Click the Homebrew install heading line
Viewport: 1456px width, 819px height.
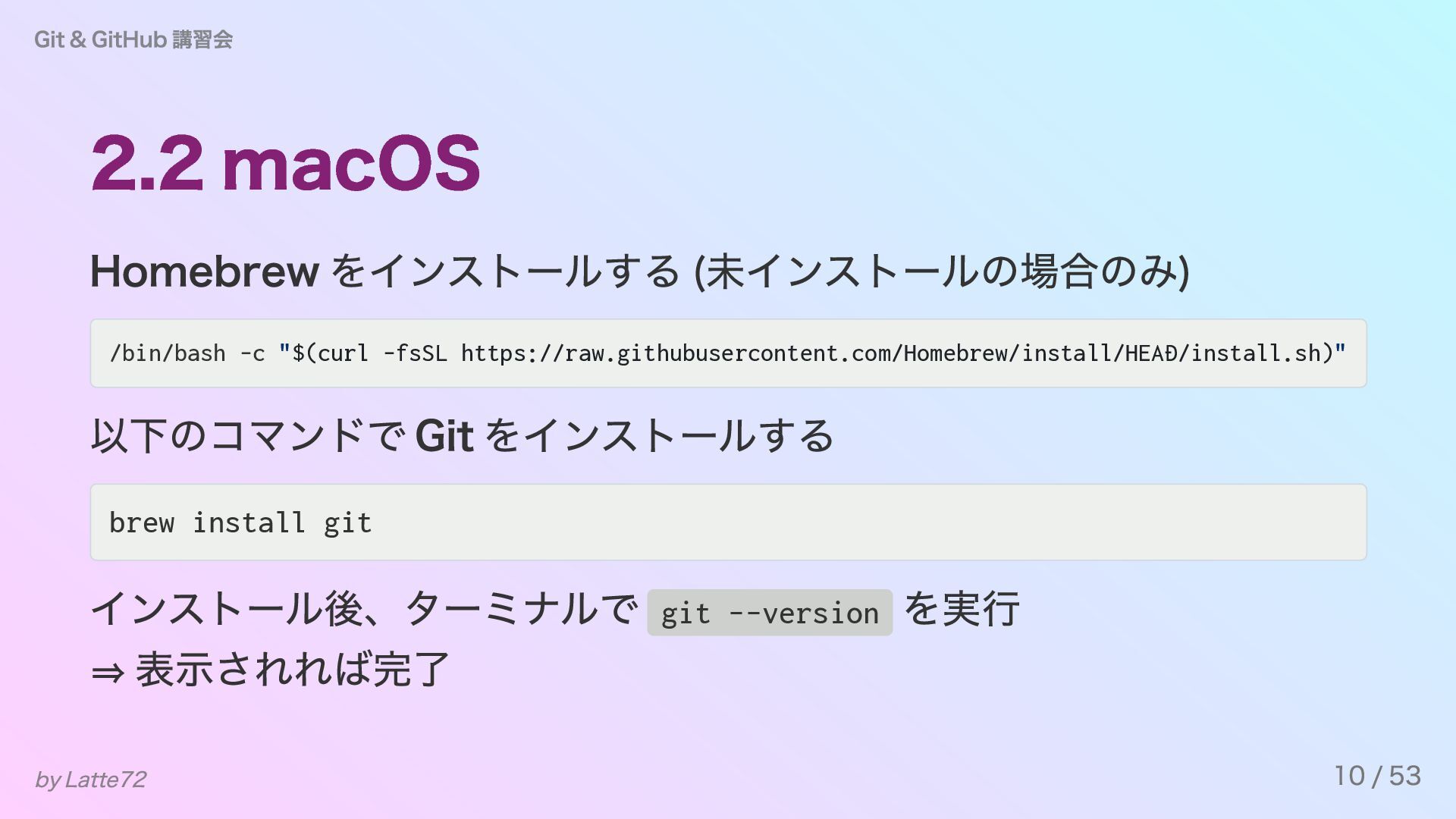pos(640,271)
